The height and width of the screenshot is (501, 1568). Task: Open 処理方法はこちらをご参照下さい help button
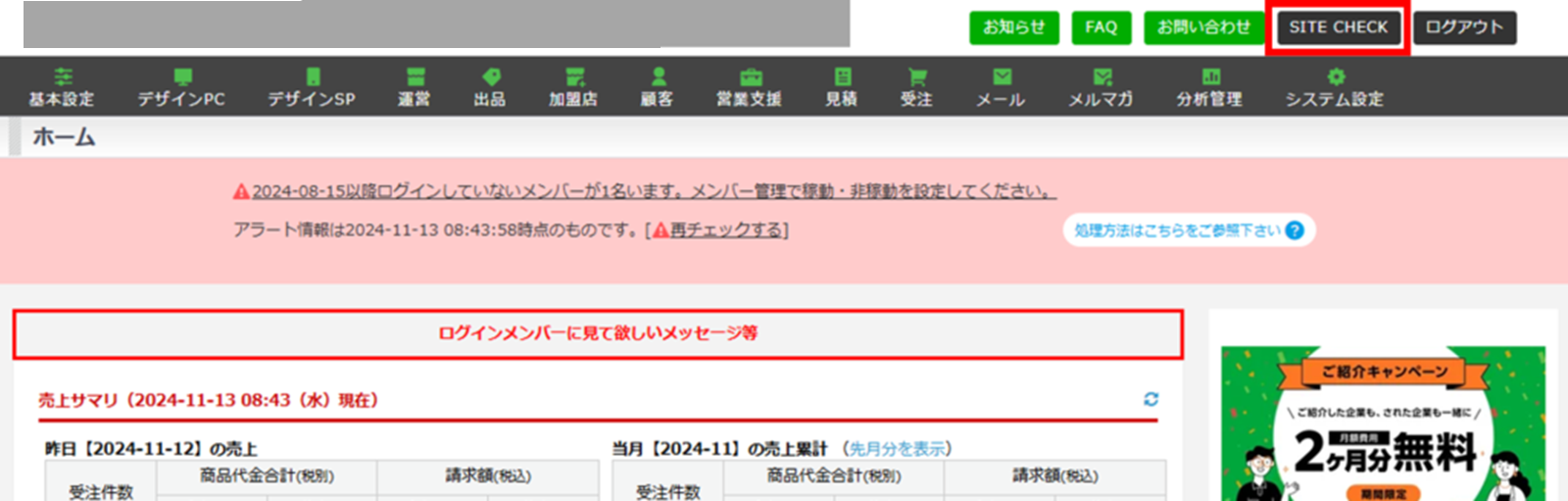coord(1189,230)
